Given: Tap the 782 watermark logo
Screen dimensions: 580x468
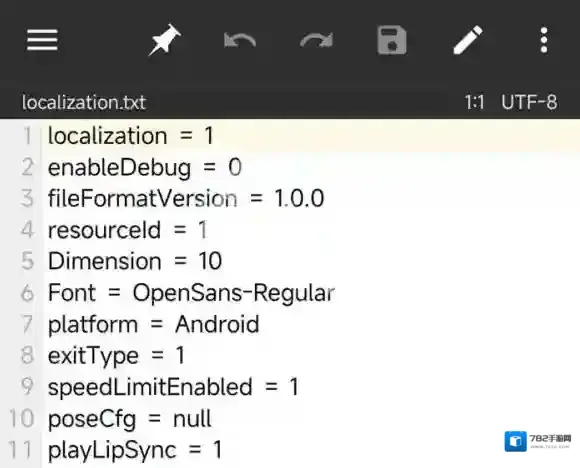Looking at the screenshot, I should [537, 441].
